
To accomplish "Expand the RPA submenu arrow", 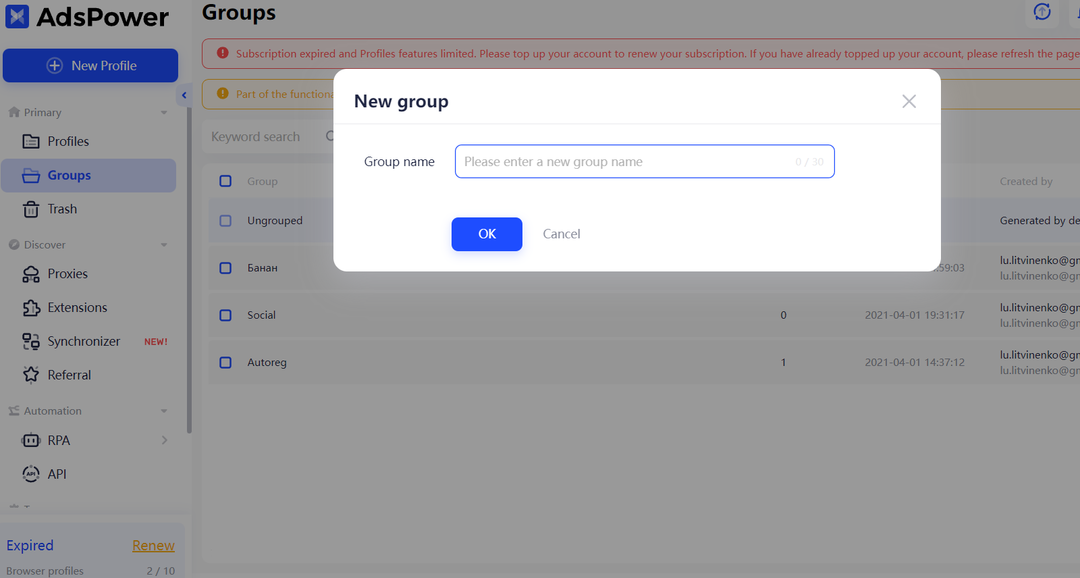I will [165, 440].
